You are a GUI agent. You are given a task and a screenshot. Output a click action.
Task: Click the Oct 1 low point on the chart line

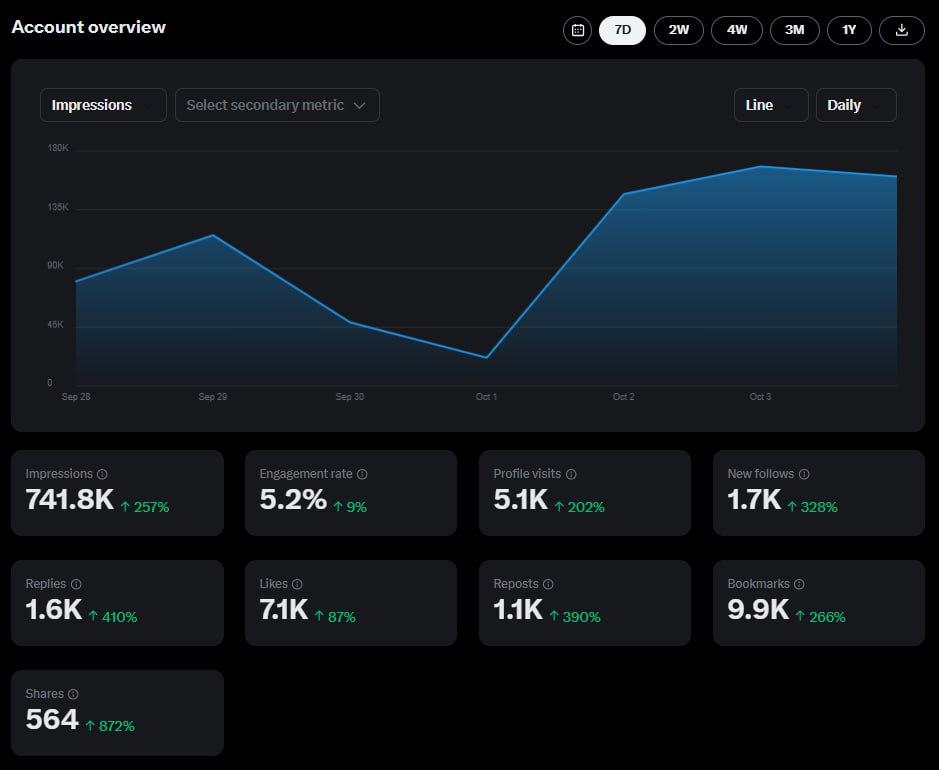click(x=486, y=357)
